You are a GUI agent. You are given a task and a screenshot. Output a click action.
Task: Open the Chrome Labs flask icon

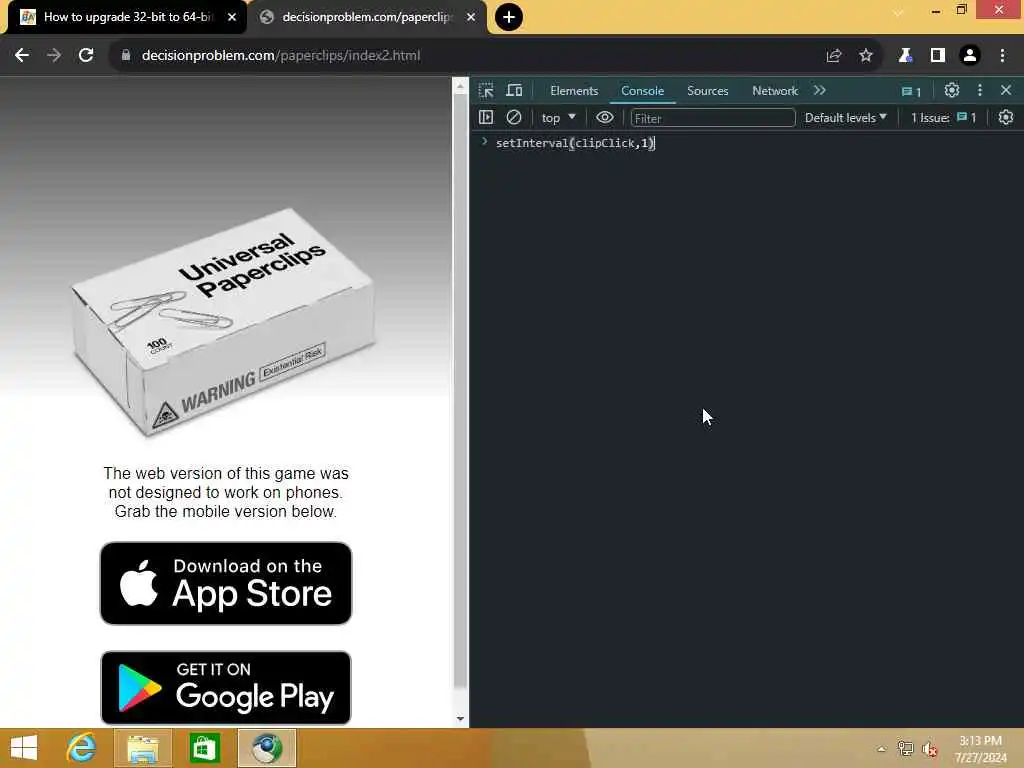(x=905, y=56)
